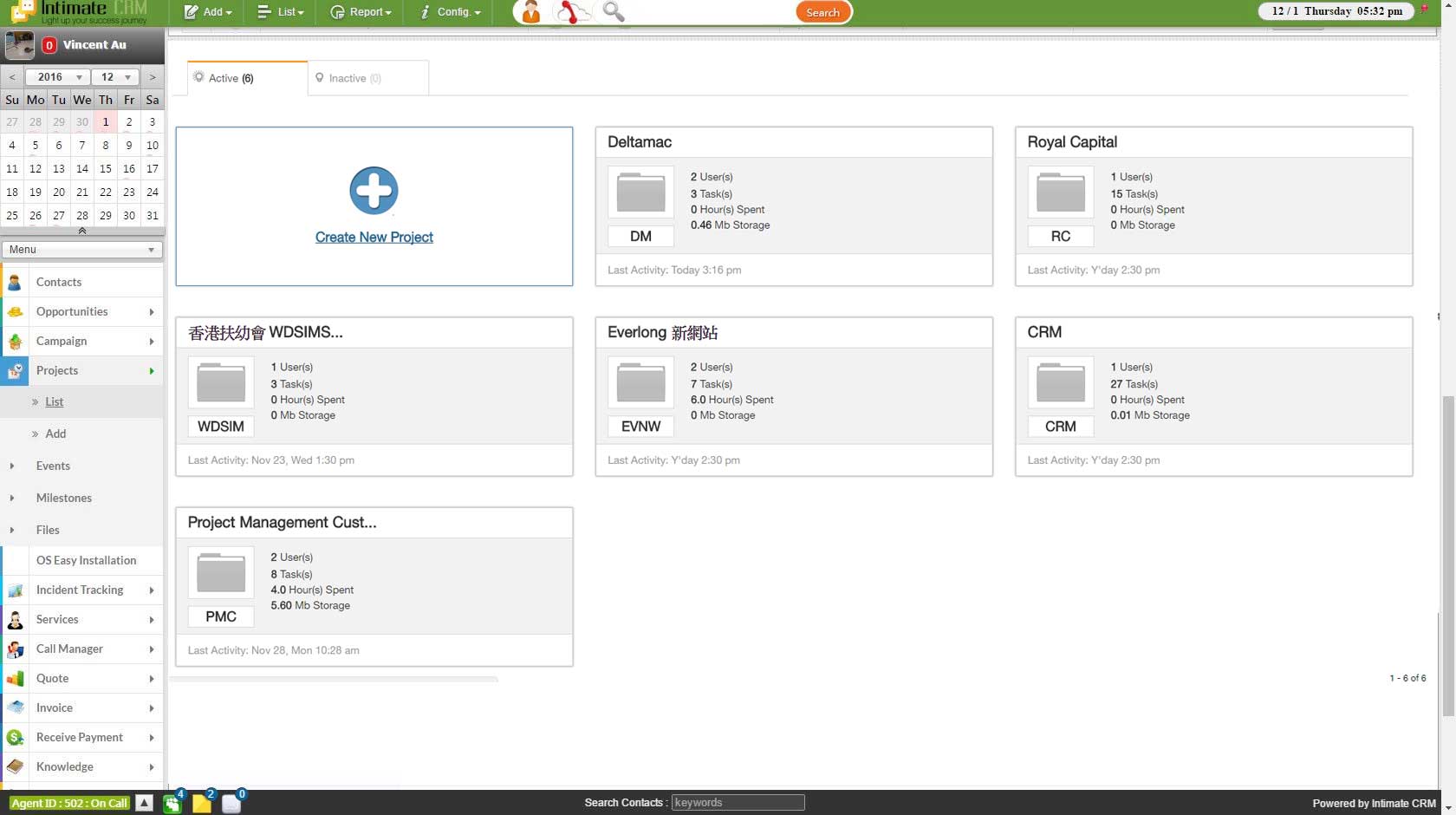Expand the Events tree item
Screen dimensions: 1456x815
(x=12, y=466)
